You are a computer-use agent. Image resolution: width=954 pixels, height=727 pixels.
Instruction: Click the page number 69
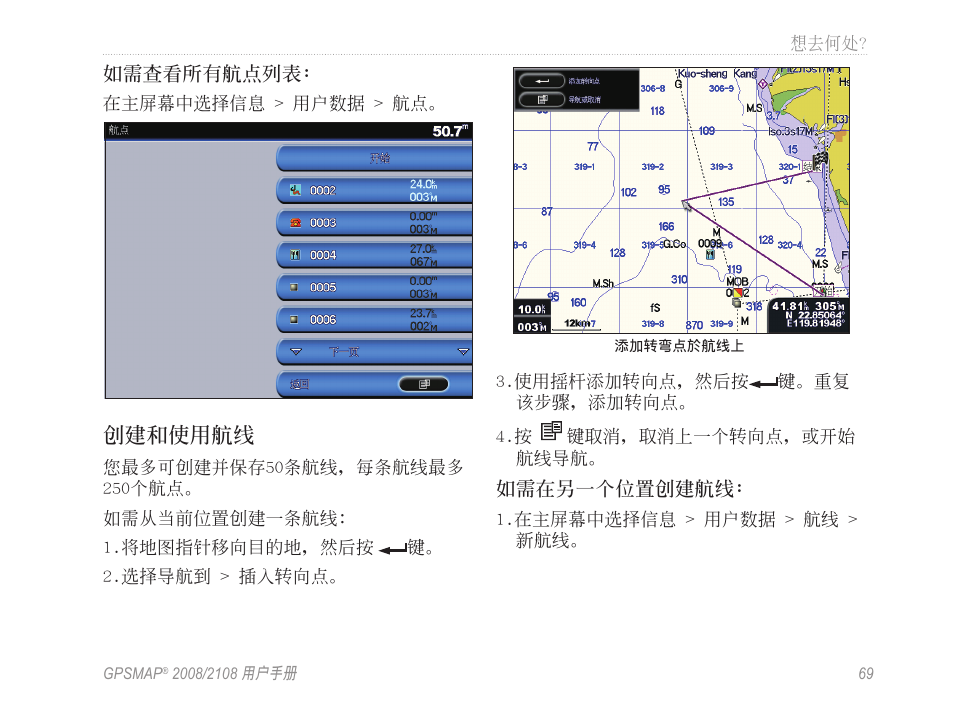coord(866,673)
